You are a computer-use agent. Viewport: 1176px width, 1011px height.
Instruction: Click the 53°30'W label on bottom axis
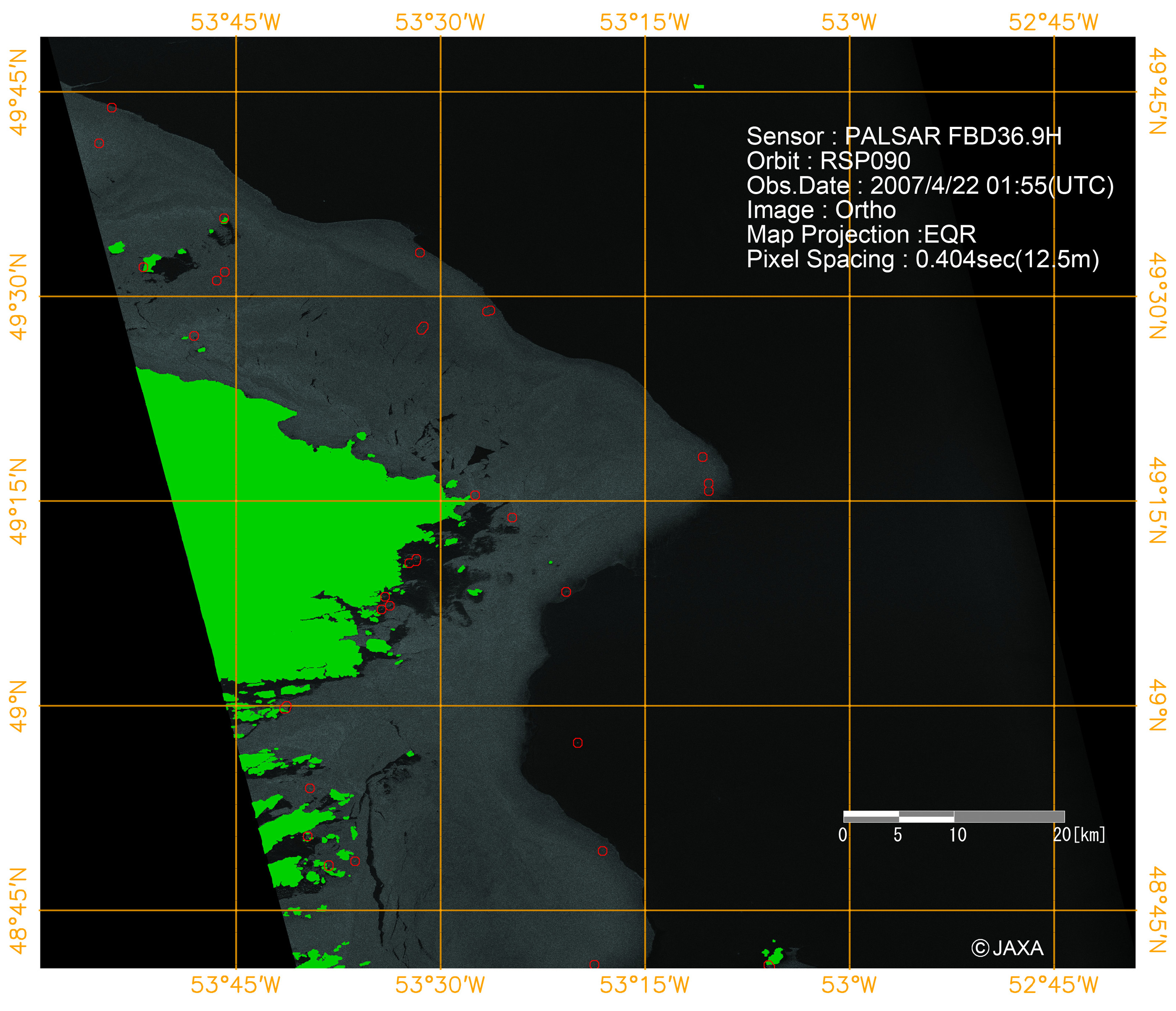click(x=440, y=984)
